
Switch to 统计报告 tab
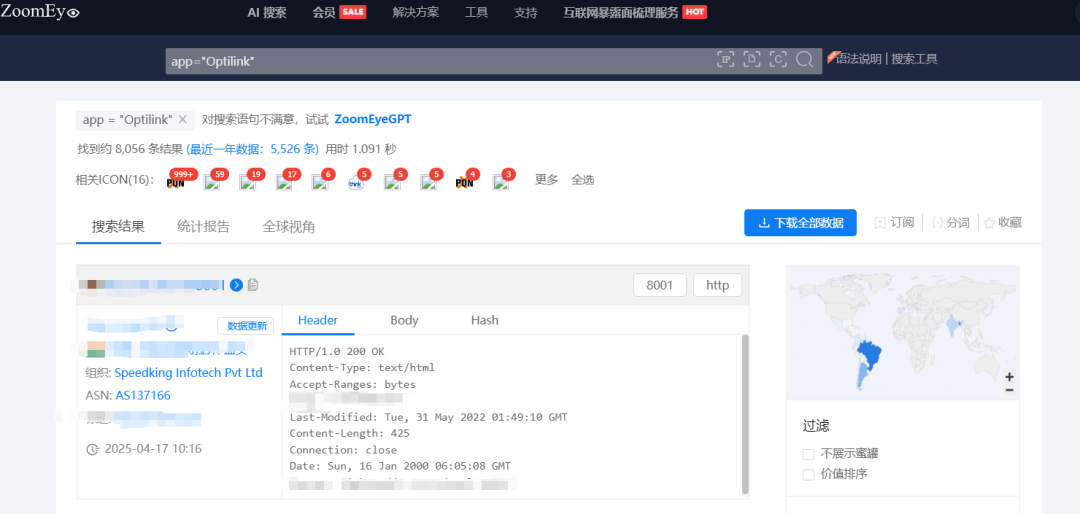click(203, 227)
